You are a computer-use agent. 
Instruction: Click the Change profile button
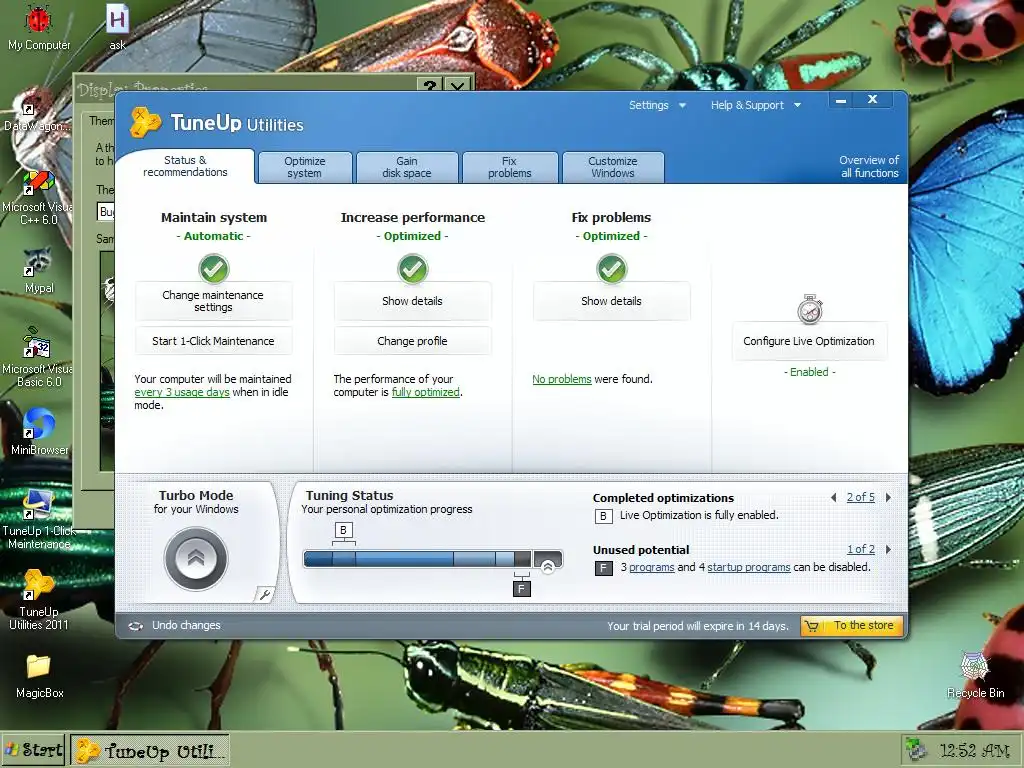point(412,341)
